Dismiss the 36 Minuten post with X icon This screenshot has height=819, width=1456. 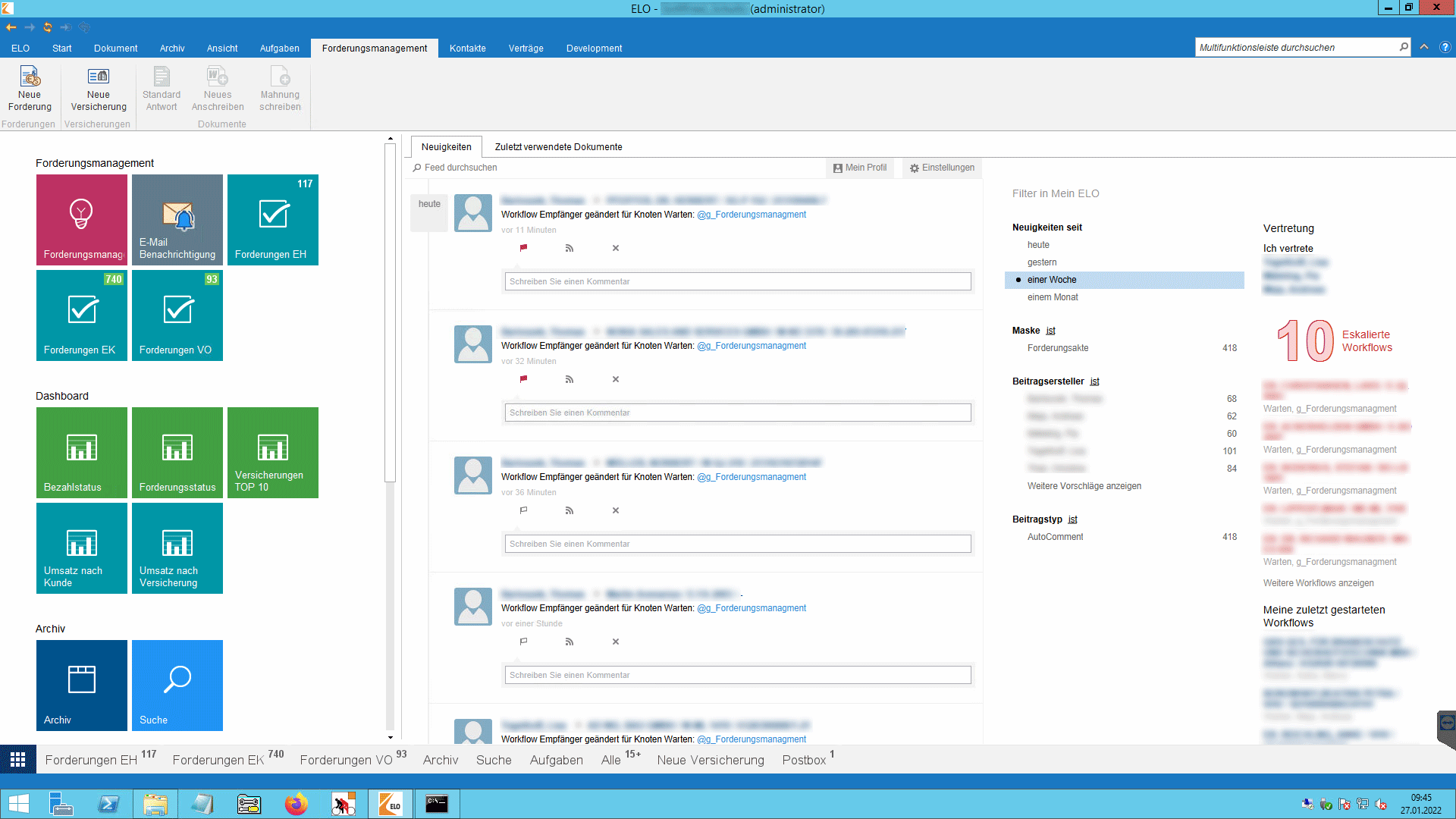coord(616,510)
